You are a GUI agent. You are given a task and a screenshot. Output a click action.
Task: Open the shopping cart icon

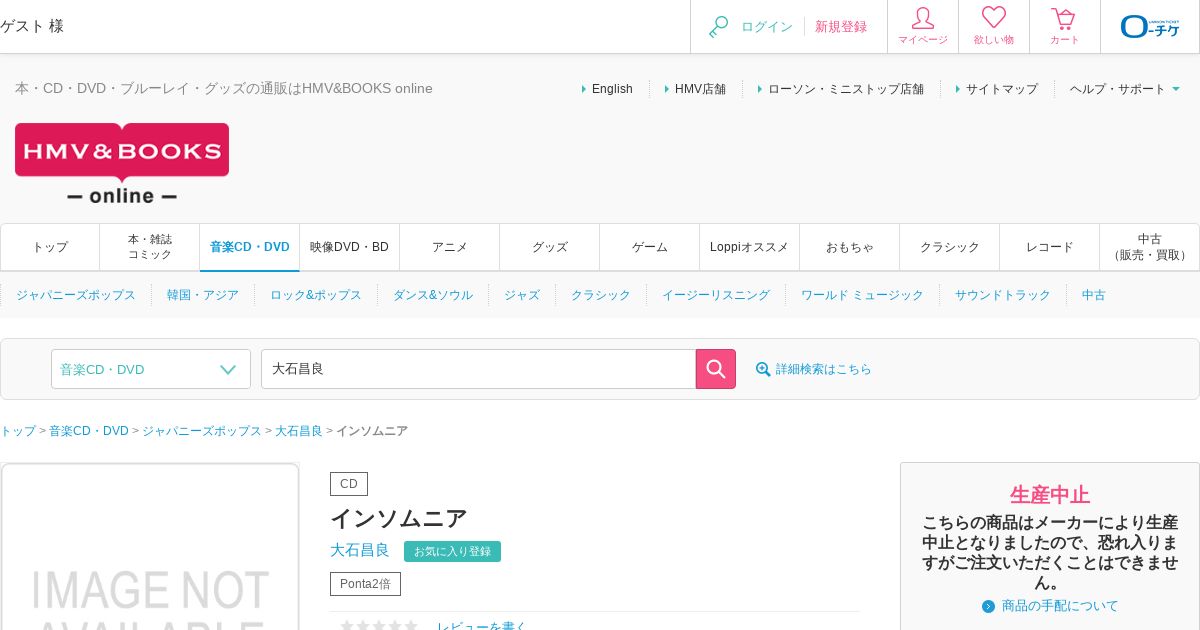point(1064,19)
